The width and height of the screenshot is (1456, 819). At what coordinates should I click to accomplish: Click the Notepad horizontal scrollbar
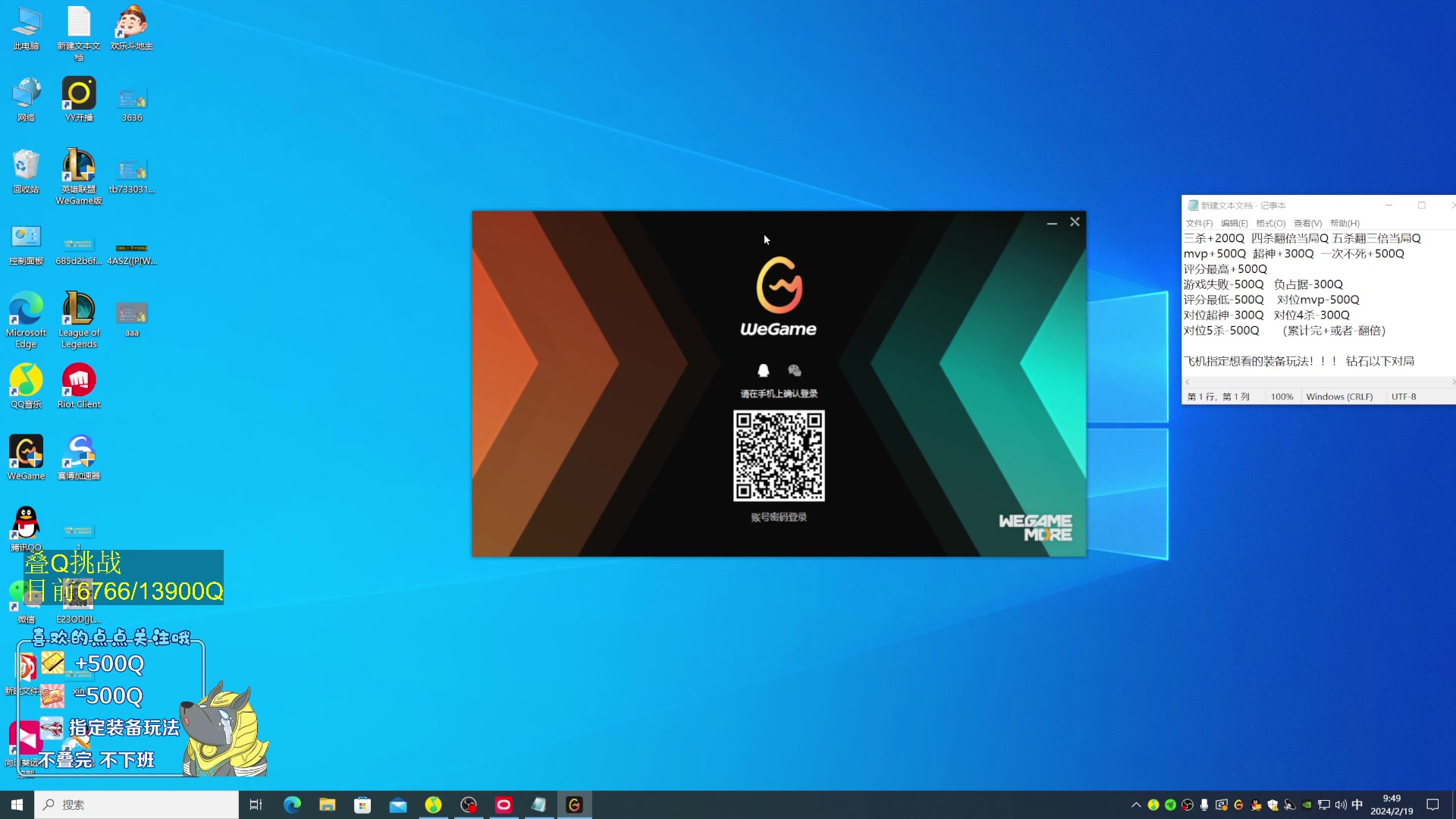(x=1319, y=381)
